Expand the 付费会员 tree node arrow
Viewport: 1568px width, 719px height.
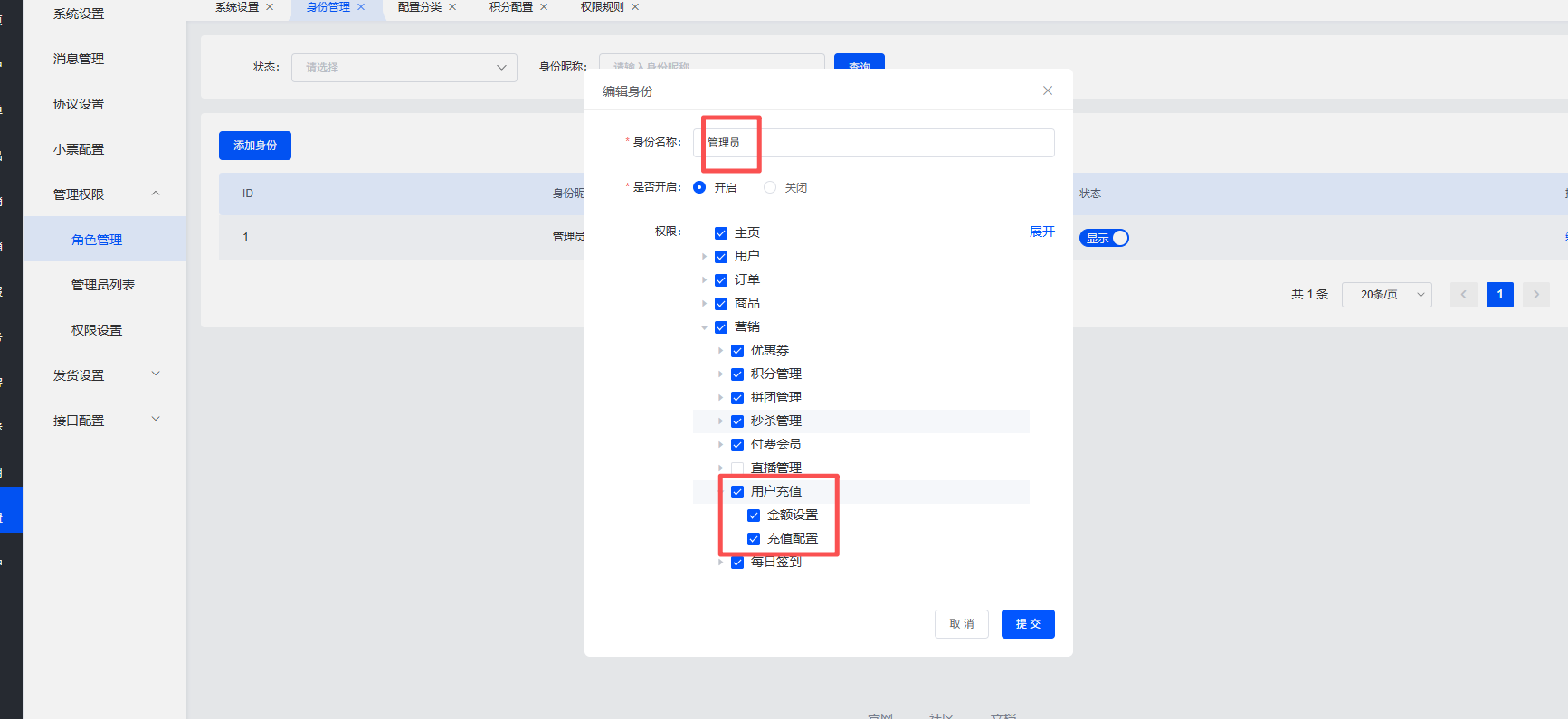coord(721,445)
